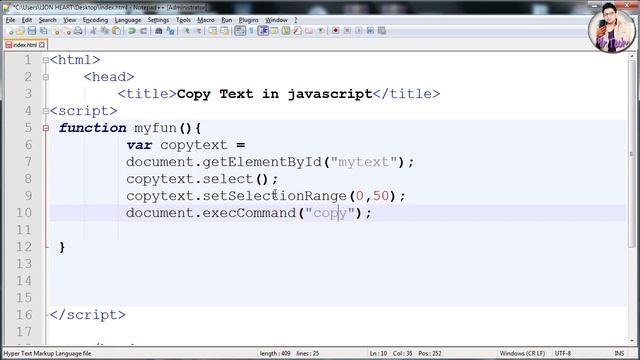Close the index.html tab with its X

click(x=42, y=45)
